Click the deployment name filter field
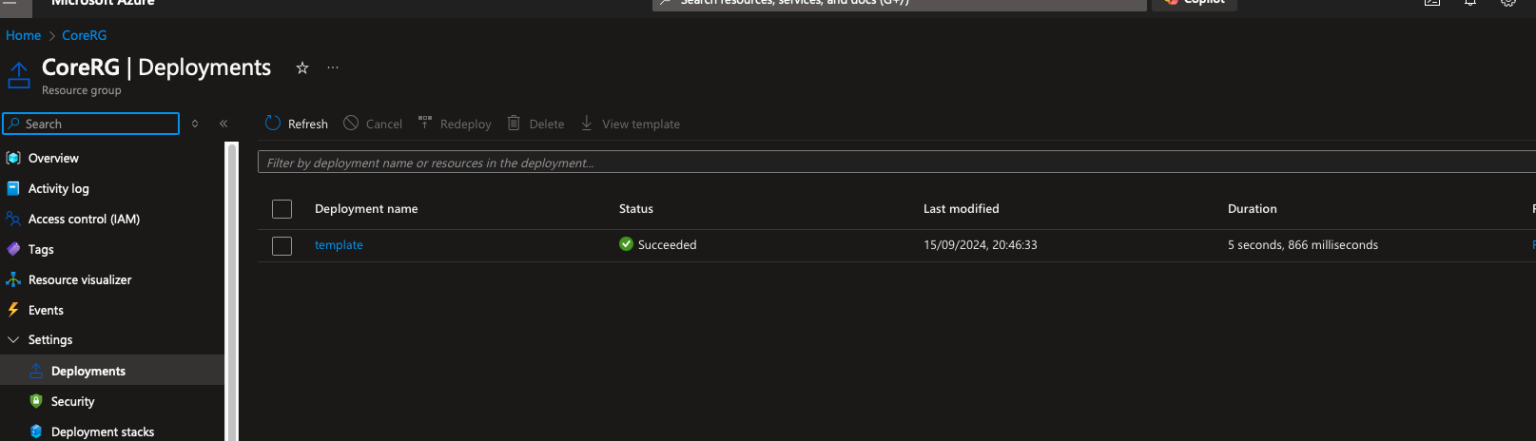This screenshot has height=441, width=1536. 890,162
